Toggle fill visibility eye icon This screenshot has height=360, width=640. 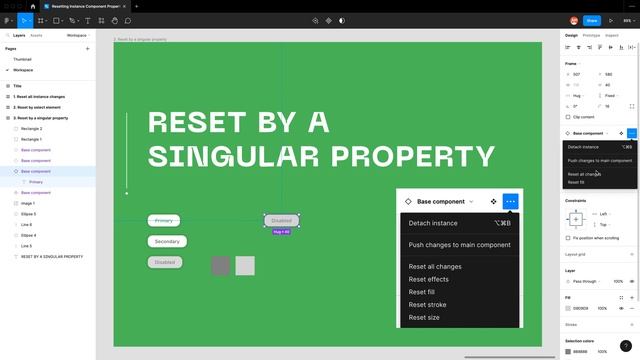point(621,308)
